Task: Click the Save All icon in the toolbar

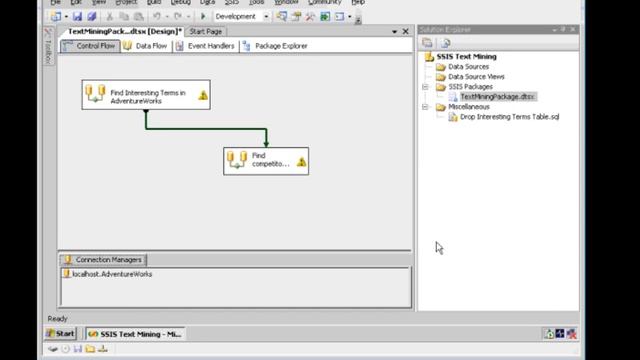Action: point(92,16)
